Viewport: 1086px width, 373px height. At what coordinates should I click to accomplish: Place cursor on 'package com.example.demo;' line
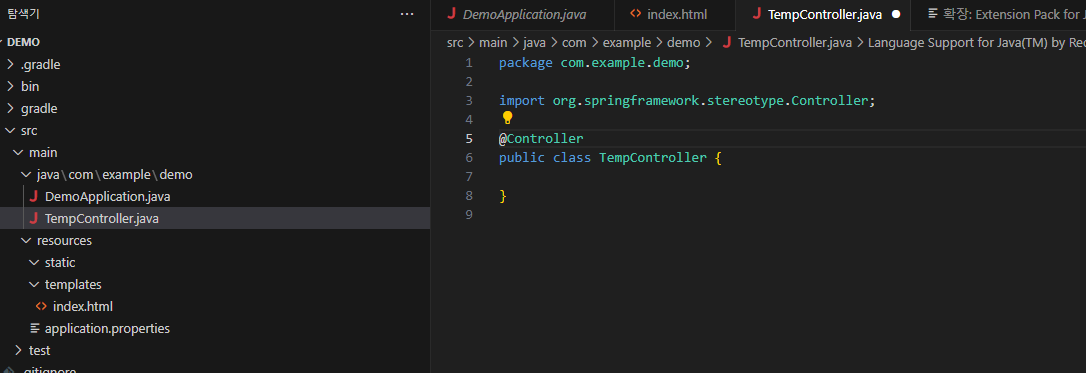pos(595,63)
